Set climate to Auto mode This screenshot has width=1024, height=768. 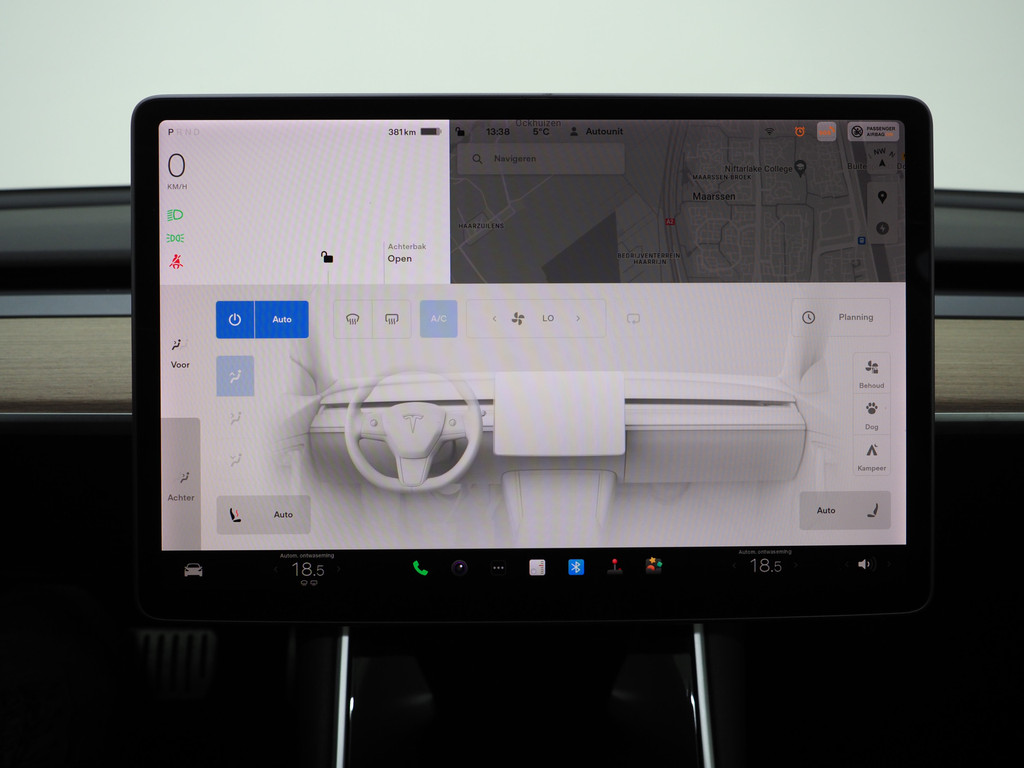[x=281, y=319]
